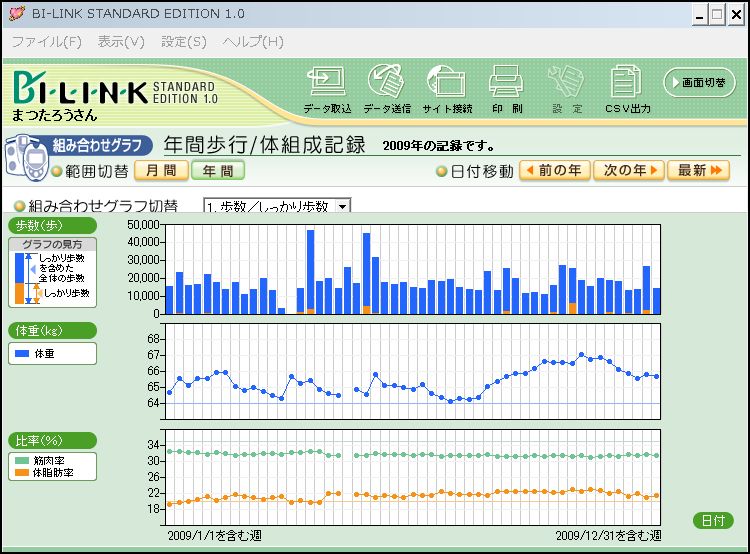
Task: Toggle the 日付 button below graphs
Action: pos(712,521)
